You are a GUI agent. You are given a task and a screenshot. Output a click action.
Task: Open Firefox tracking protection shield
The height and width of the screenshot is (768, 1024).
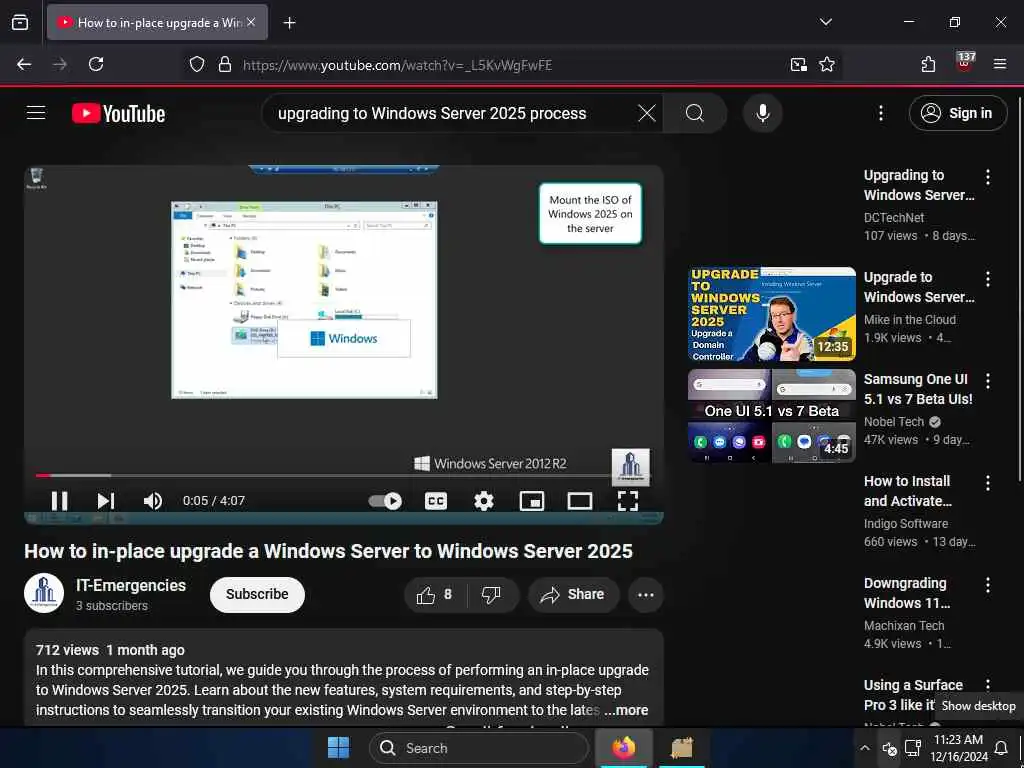tap(197, 64)
